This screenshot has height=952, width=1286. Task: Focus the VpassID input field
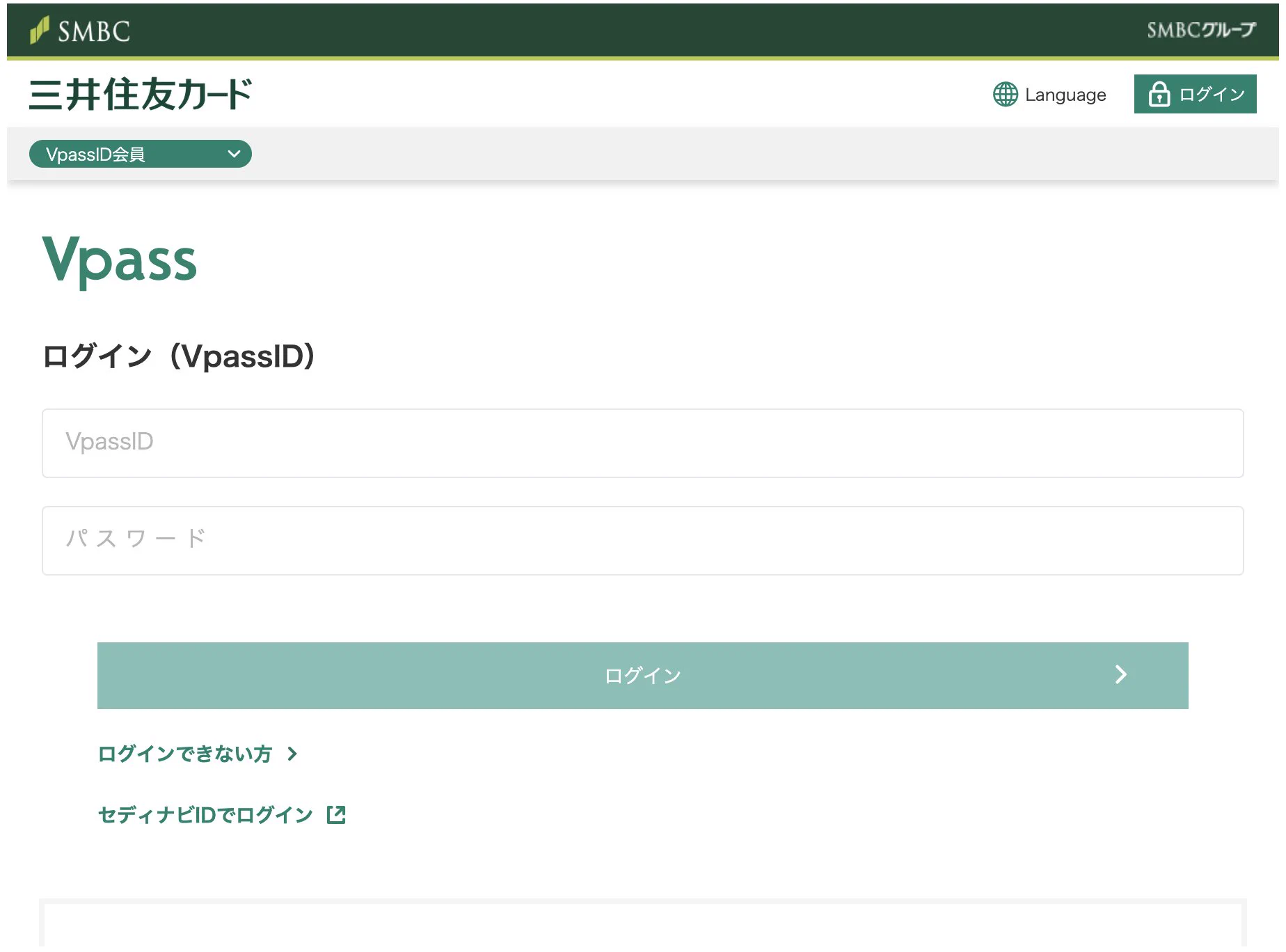pyautogui.click(x=642, y=443)
